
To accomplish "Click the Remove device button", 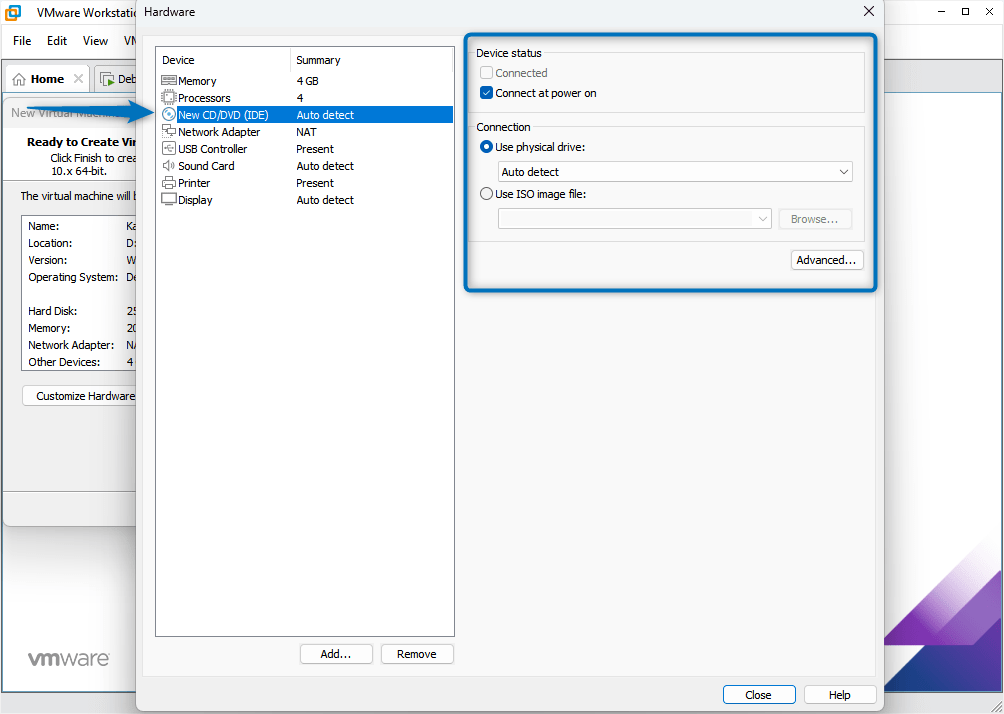I will tap(417, 653).
